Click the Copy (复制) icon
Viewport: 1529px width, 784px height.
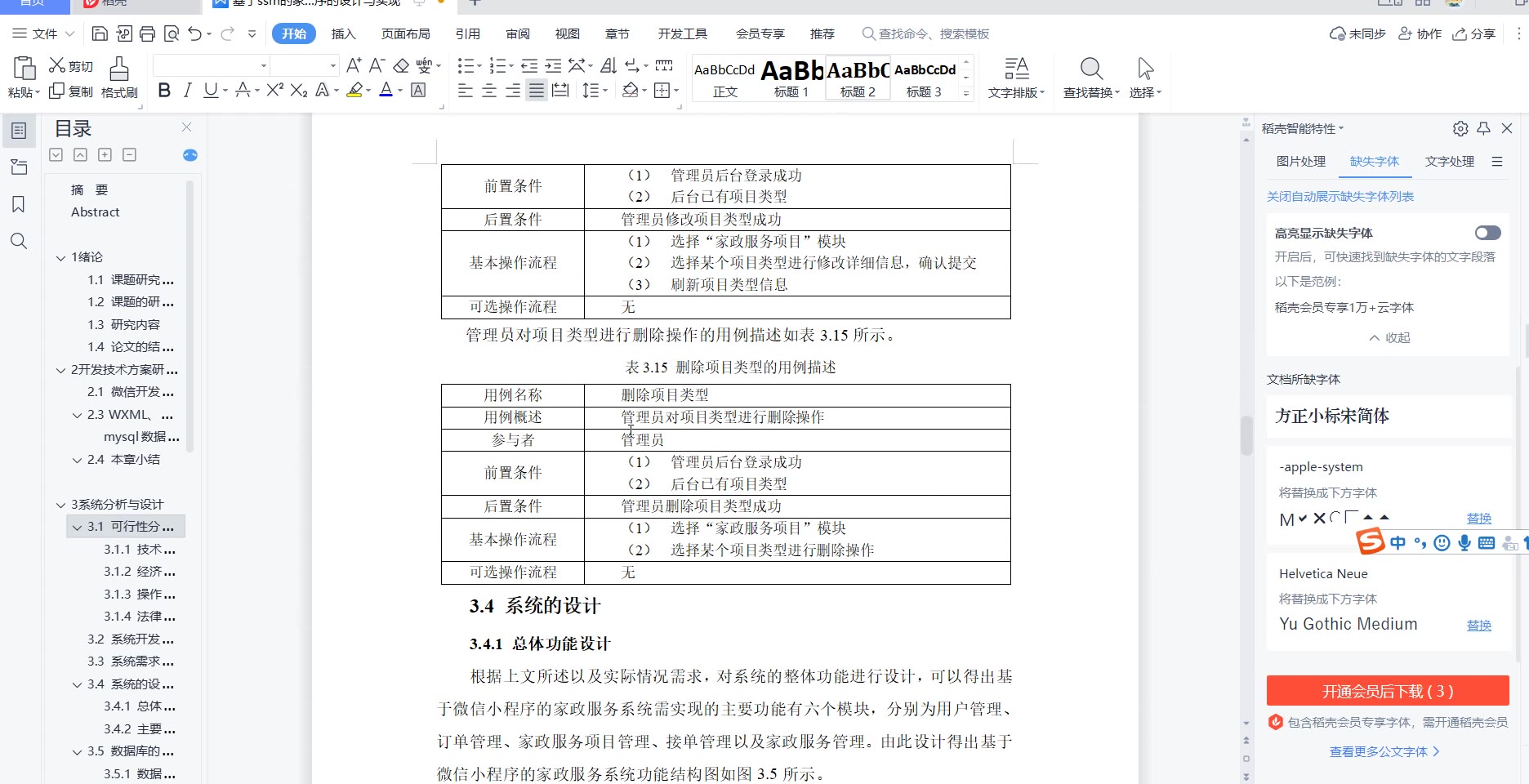click(71, 91)
